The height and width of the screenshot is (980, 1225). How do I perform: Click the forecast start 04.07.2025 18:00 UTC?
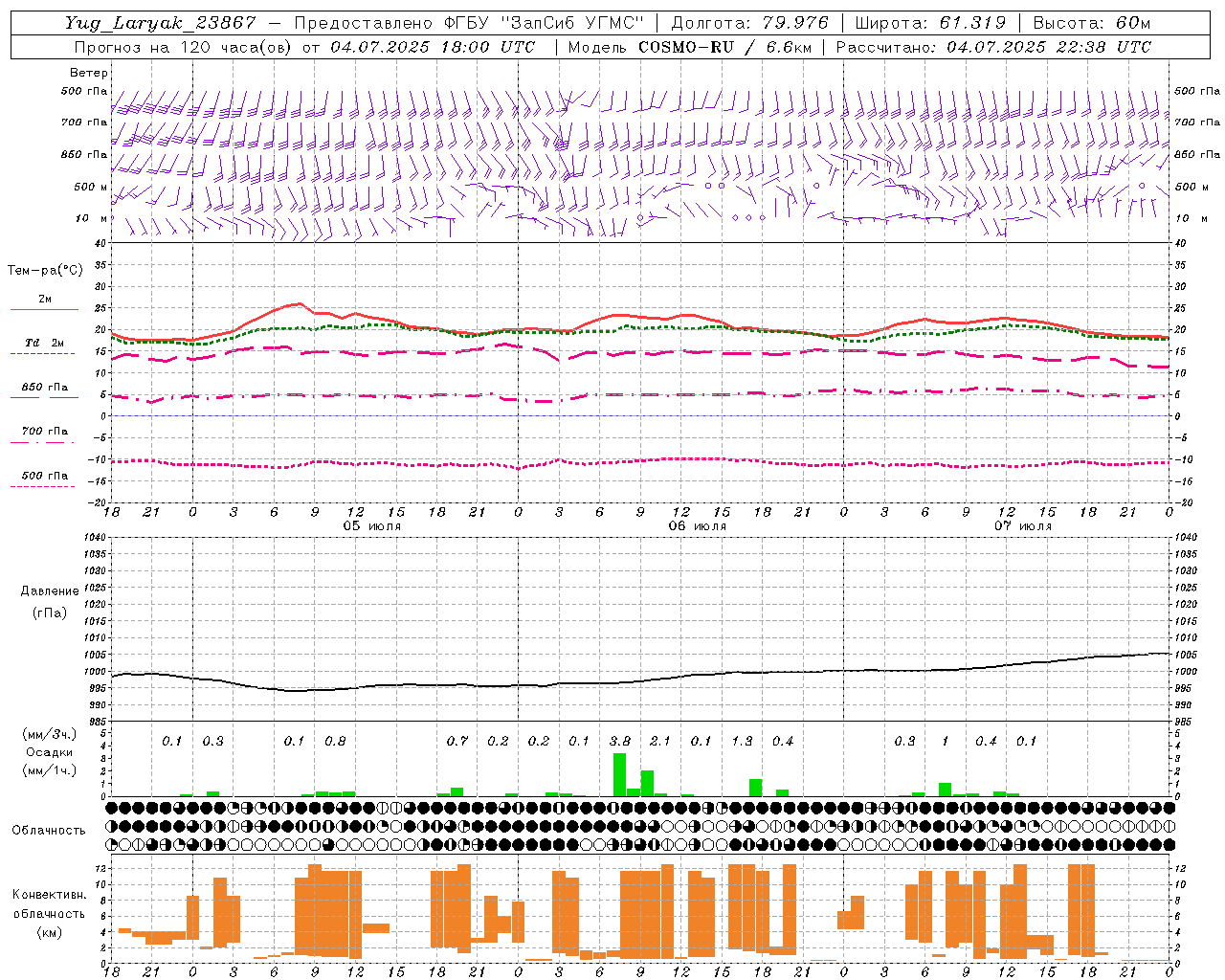(x=433, y=47)
